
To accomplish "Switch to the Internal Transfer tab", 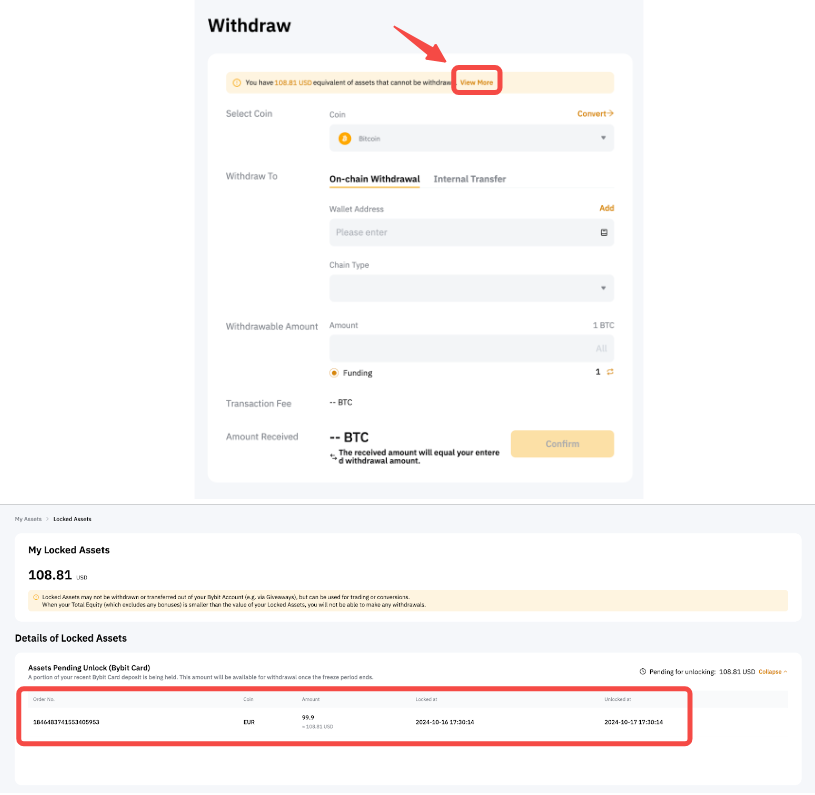I will pyautogui.click(x=469, y=179).
